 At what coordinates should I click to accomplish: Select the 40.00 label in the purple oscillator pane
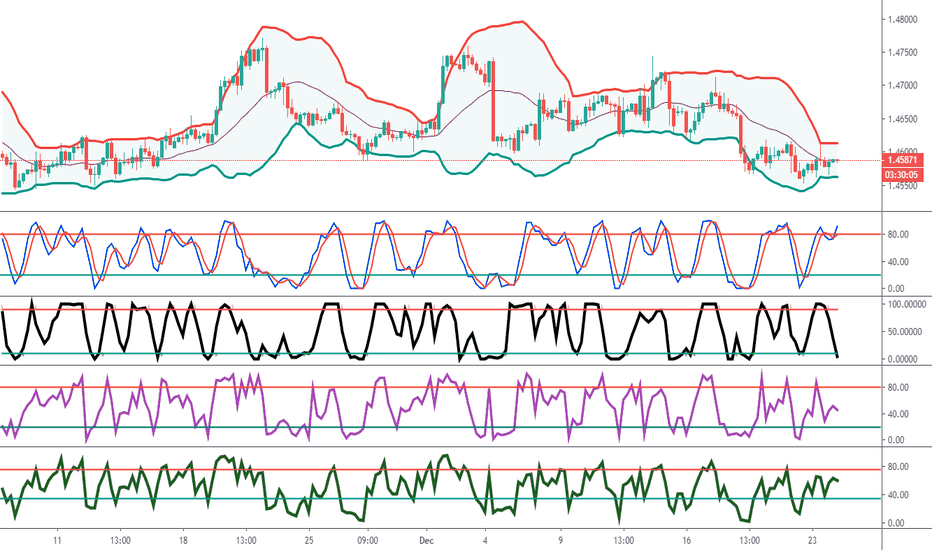coord(898,414)
